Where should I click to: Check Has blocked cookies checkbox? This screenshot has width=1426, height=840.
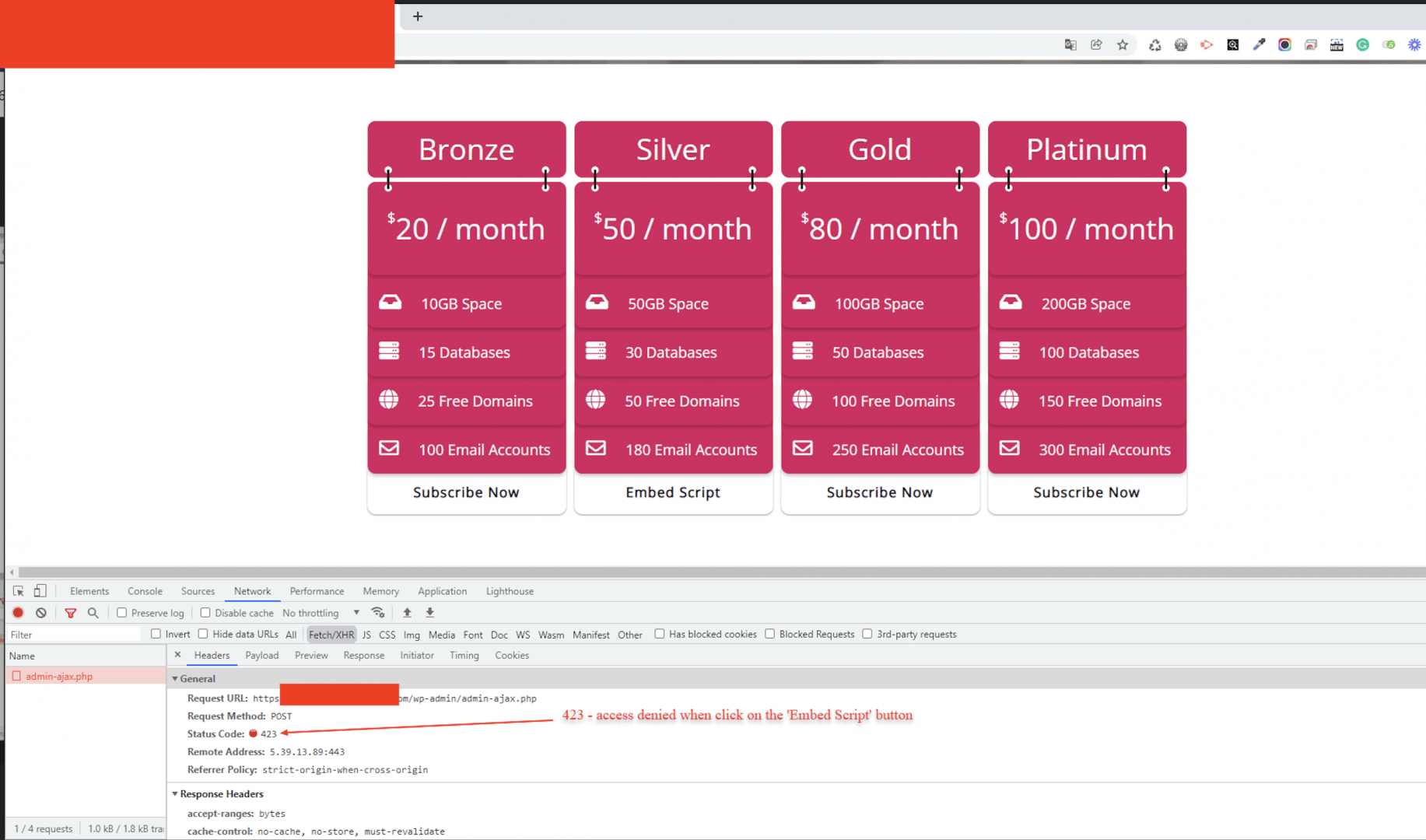[660, 634]
